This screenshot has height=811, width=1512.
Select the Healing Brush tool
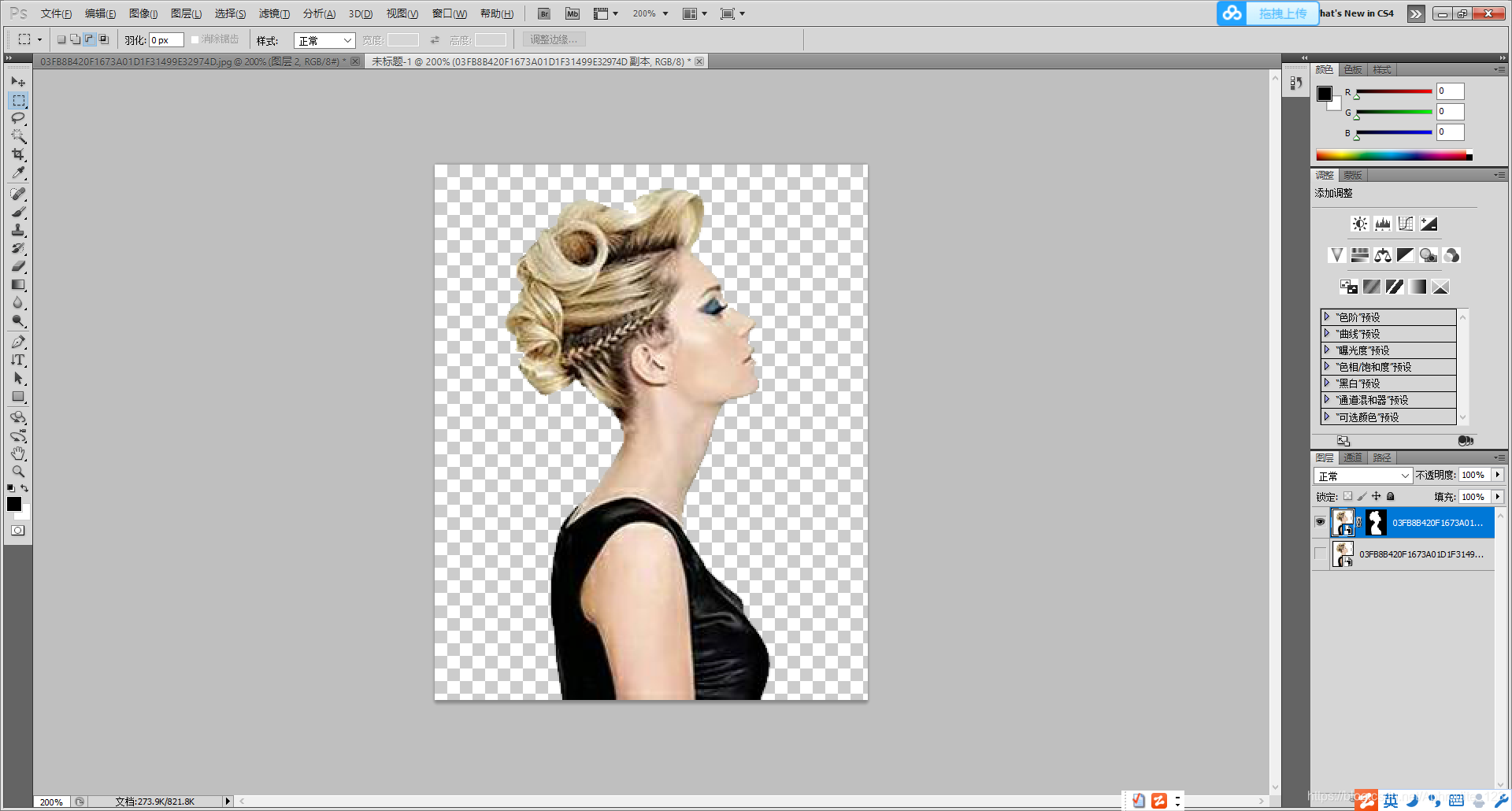18,194
